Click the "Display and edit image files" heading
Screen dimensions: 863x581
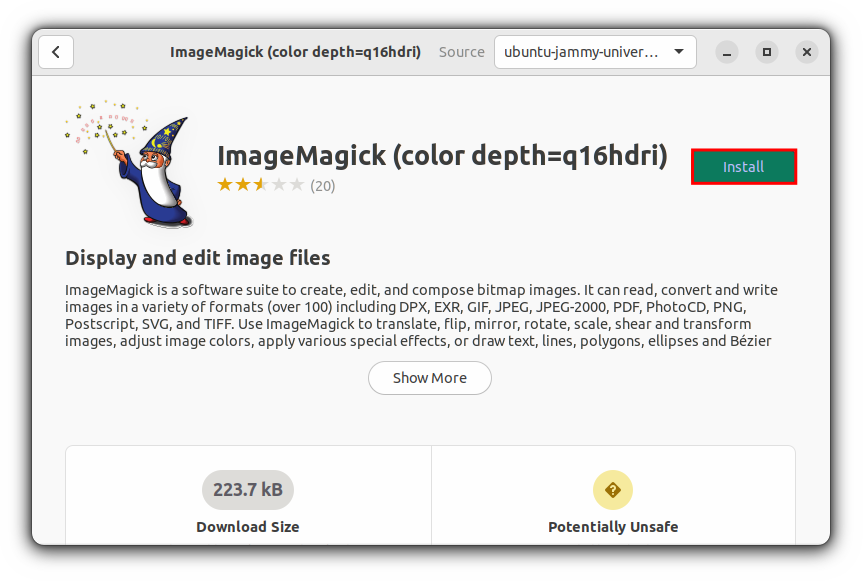pos(198,258)
